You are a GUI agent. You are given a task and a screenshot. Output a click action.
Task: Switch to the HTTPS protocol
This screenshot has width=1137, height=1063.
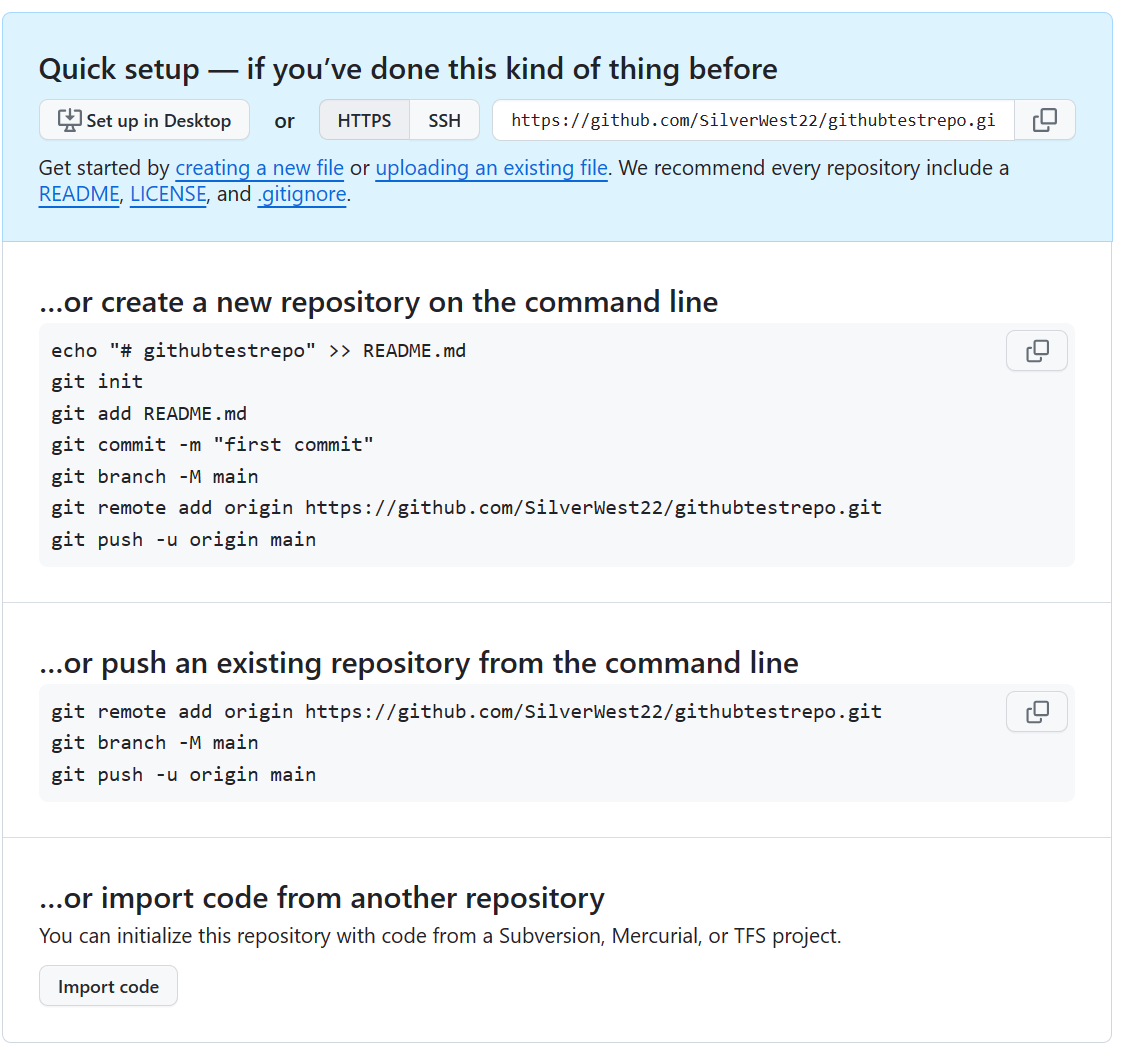364,119
